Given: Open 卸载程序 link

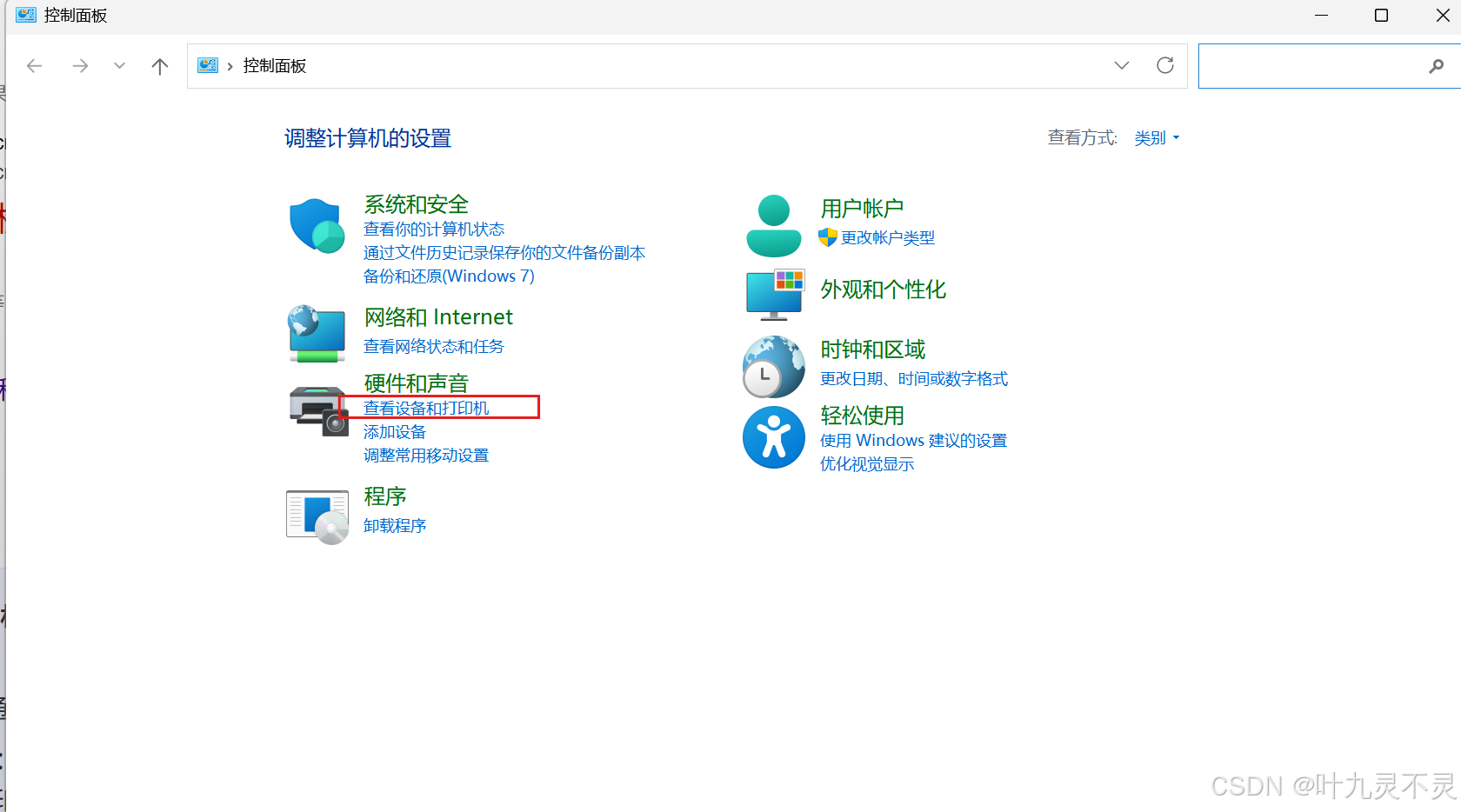Looking at the screenshot, I should [x=395, y=526].
